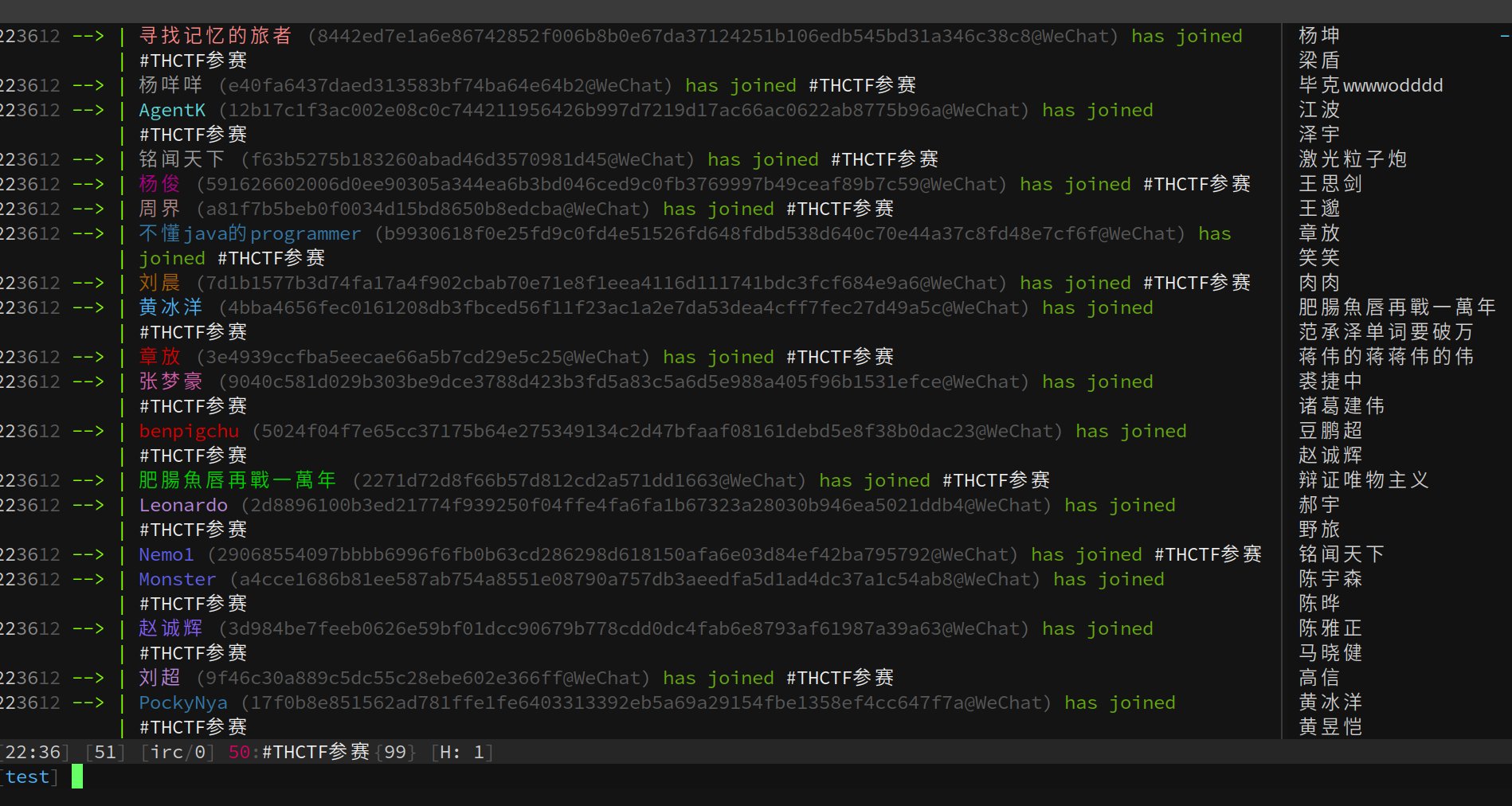
Task: Select 泽宇 in the nicklist
Action: (1319, 135)
